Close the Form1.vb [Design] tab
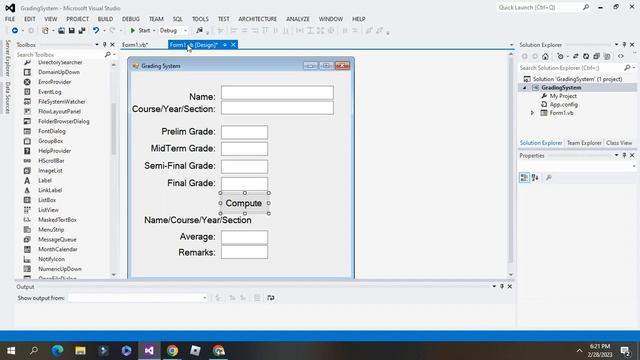The image size is (640, 360). (233, 45)
